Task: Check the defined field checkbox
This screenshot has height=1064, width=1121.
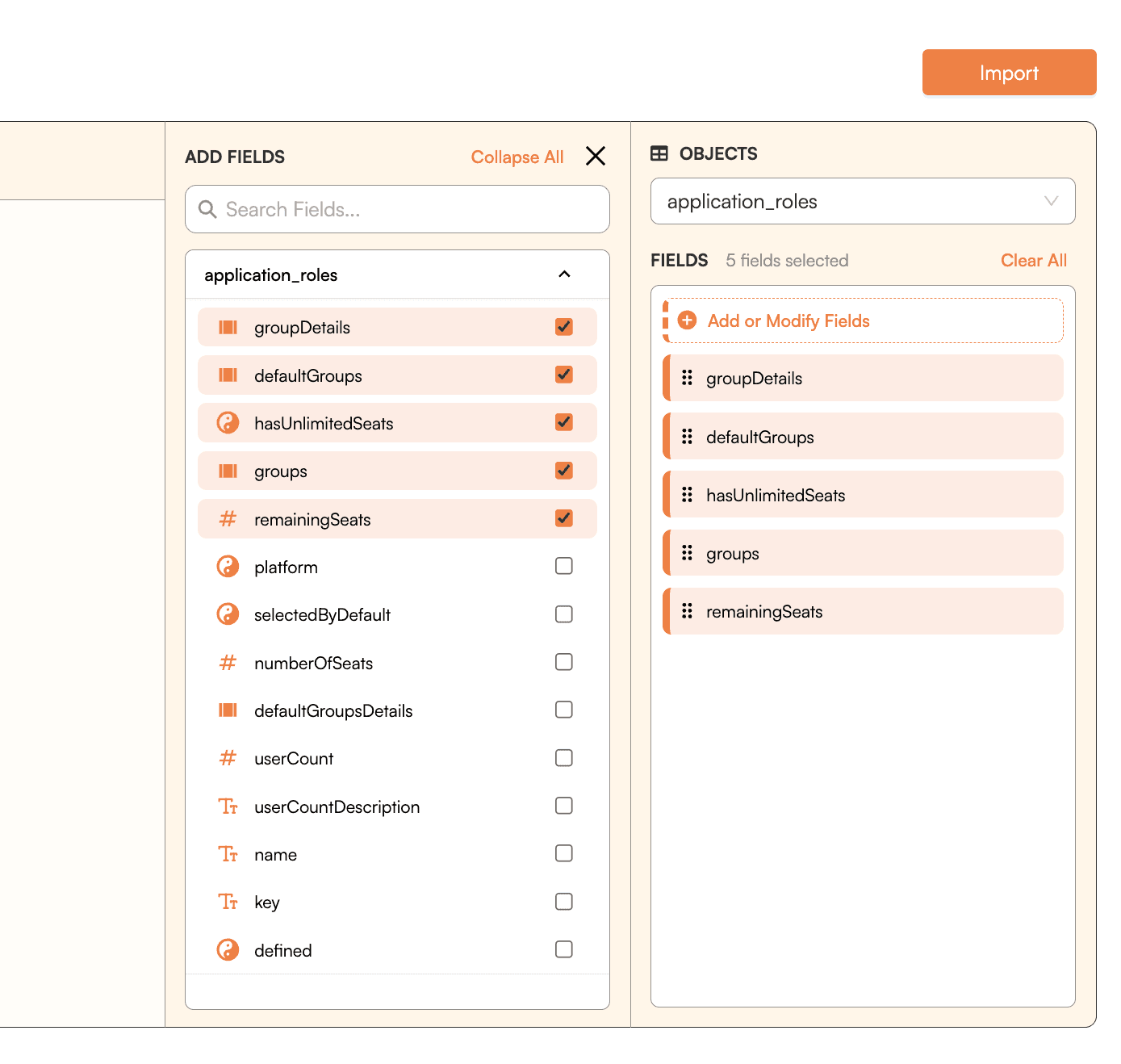Action: [x=564, y=949]
